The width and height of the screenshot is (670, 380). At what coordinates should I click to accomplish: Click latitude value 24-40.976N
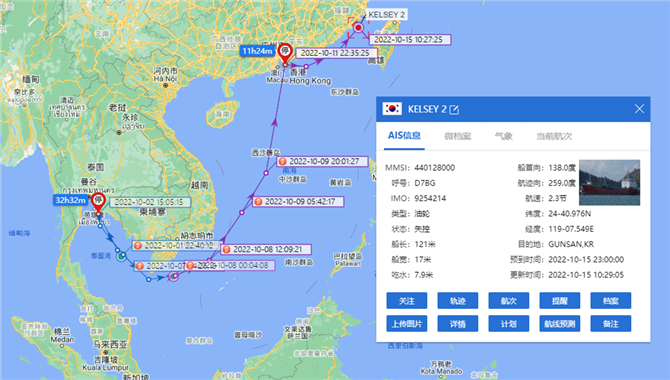[x=570, y=214]
